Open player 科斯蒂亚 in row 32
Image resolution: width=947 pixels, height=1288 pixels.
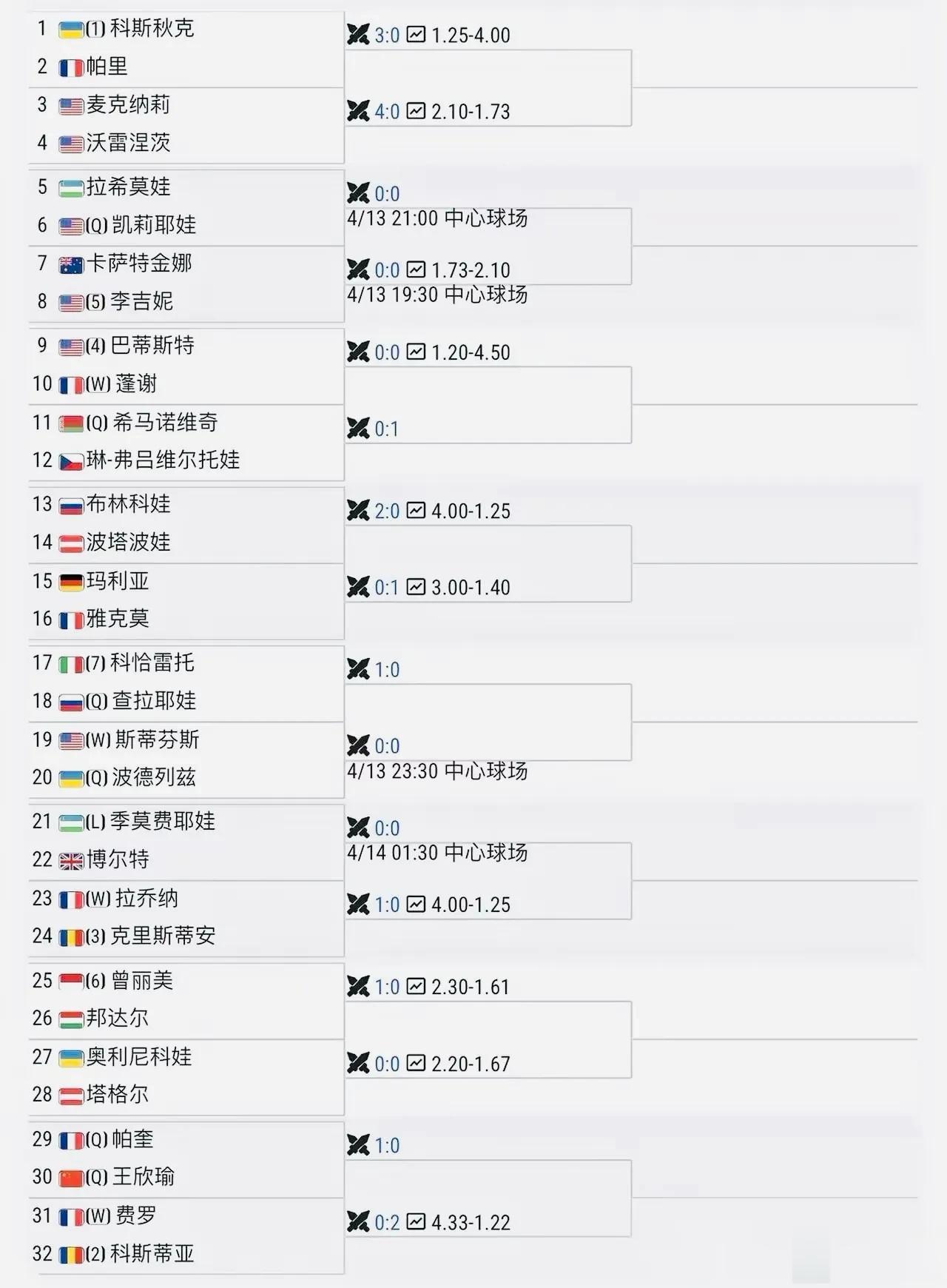(x=152, y=1253)
